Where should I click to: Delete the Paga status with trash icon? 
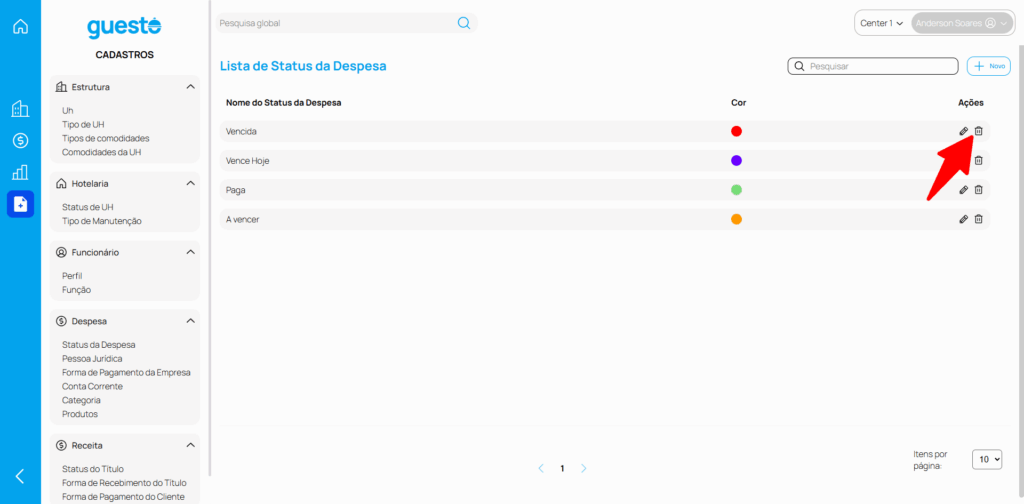point(979,190)
